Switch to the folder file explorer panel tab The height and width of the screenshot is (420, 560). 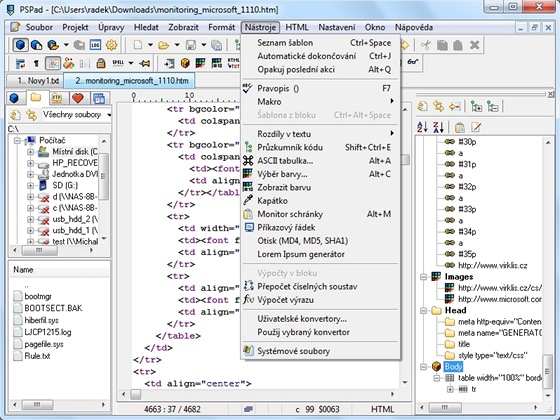[x=35, y=97]
